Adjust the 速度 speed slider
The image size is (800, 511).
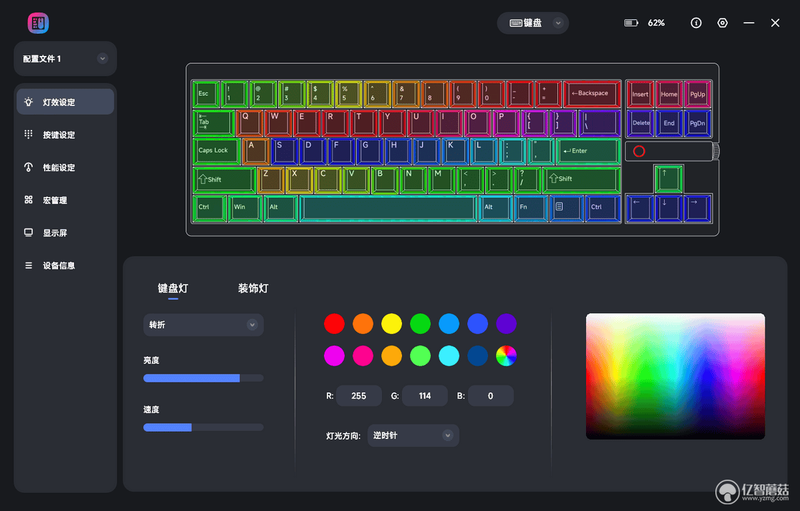[203, 427]
